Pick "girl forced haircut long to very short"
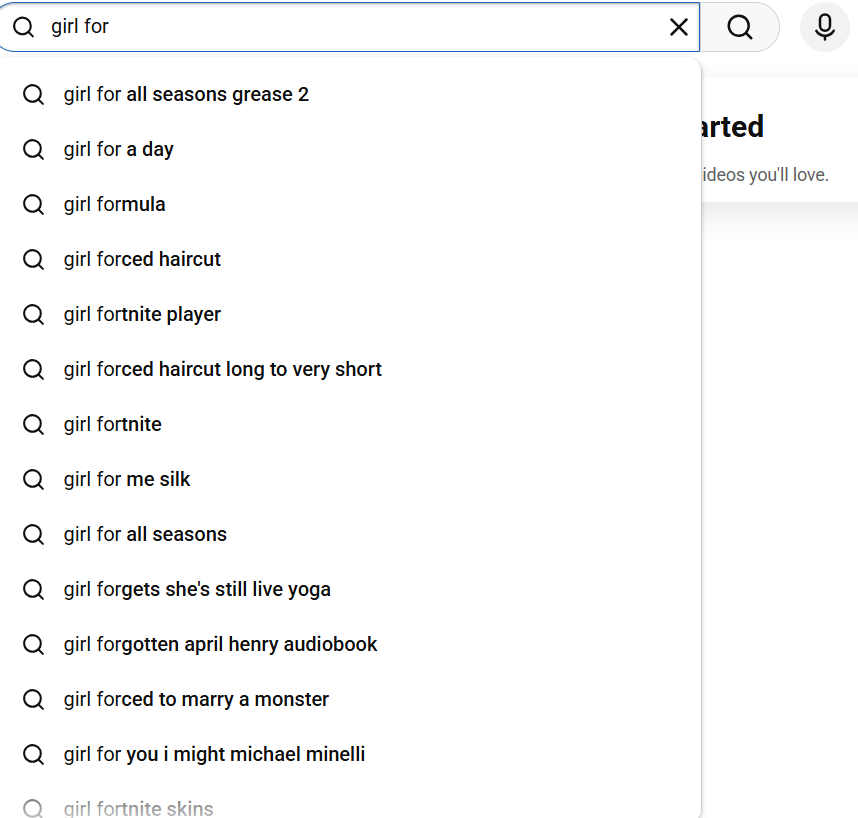Screen dimensions: 858x818 [x=222, y=369]
